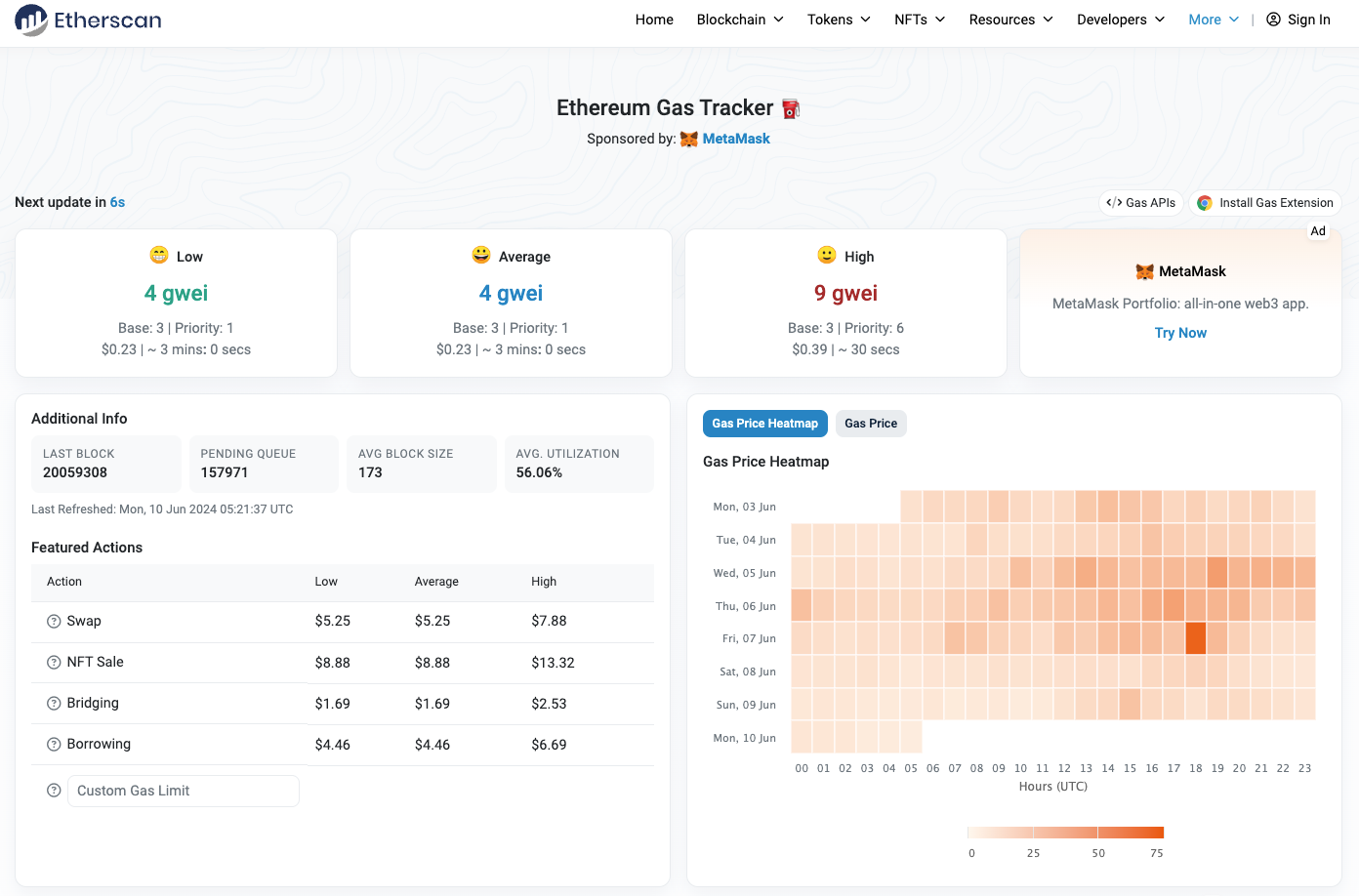The width and height of the screenshot is (1359, 896).
Task: Click the High card $0.39 estimate text
Action: [x=845, y=349]
